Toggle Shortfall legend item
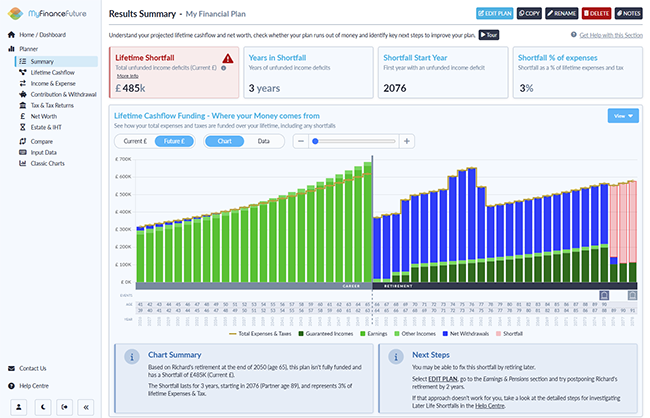650x418 pixels. tap(509, 334)
